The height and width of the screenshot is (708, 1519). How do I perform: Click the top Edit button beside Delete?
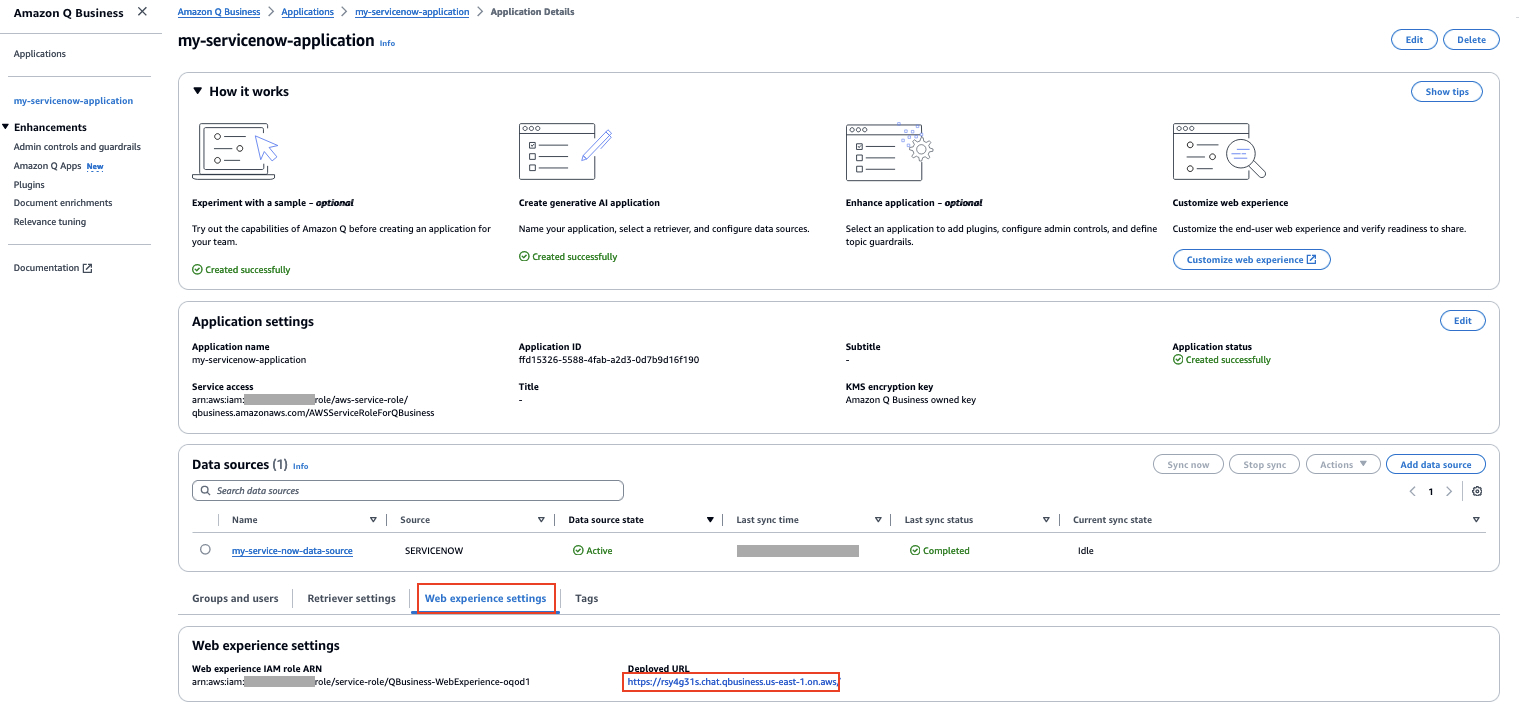pyautogui.click(x=1414, y=40)
